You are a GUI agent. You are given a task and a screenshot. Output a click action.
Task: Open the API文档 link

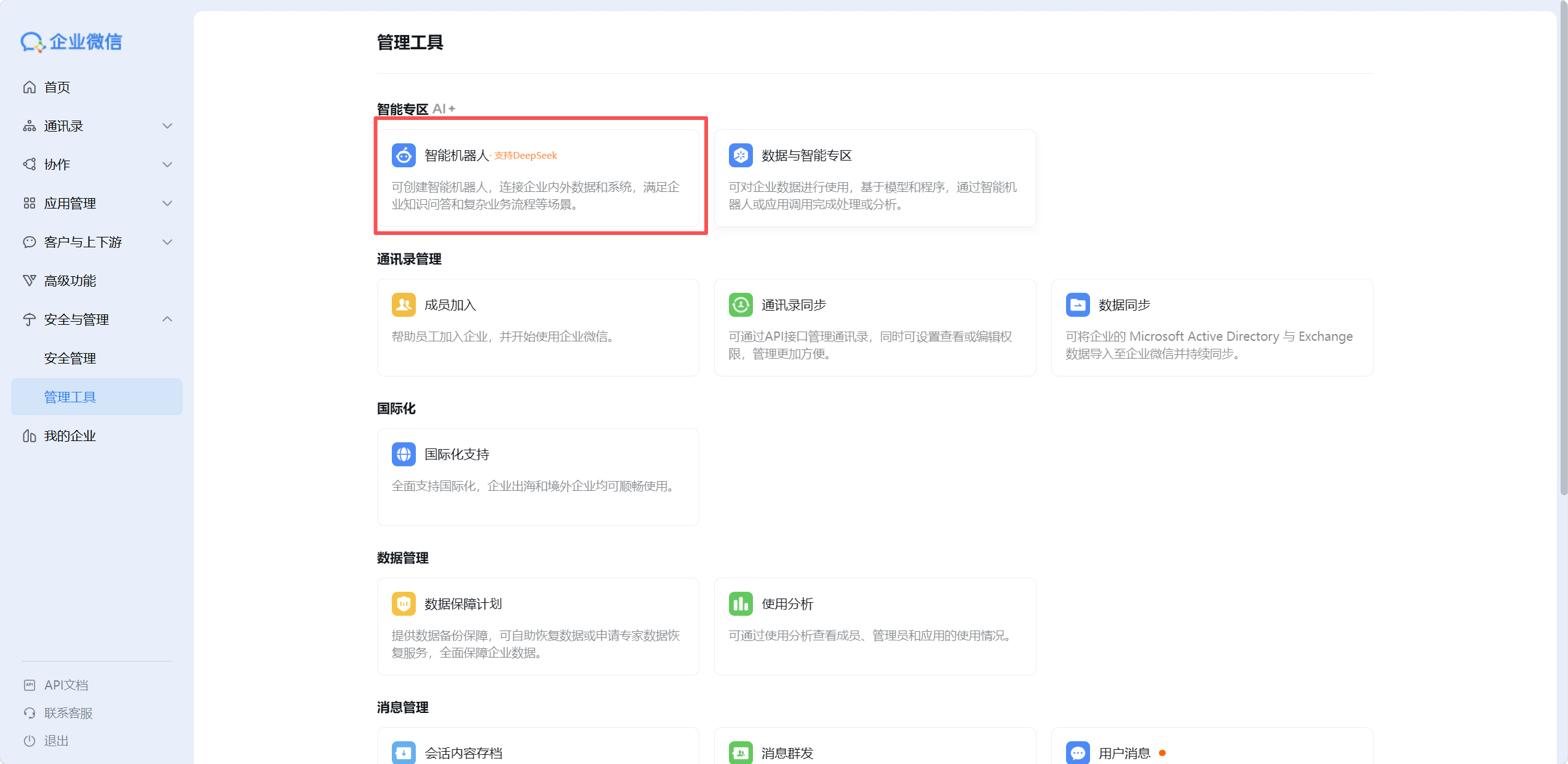click(66, 685)
